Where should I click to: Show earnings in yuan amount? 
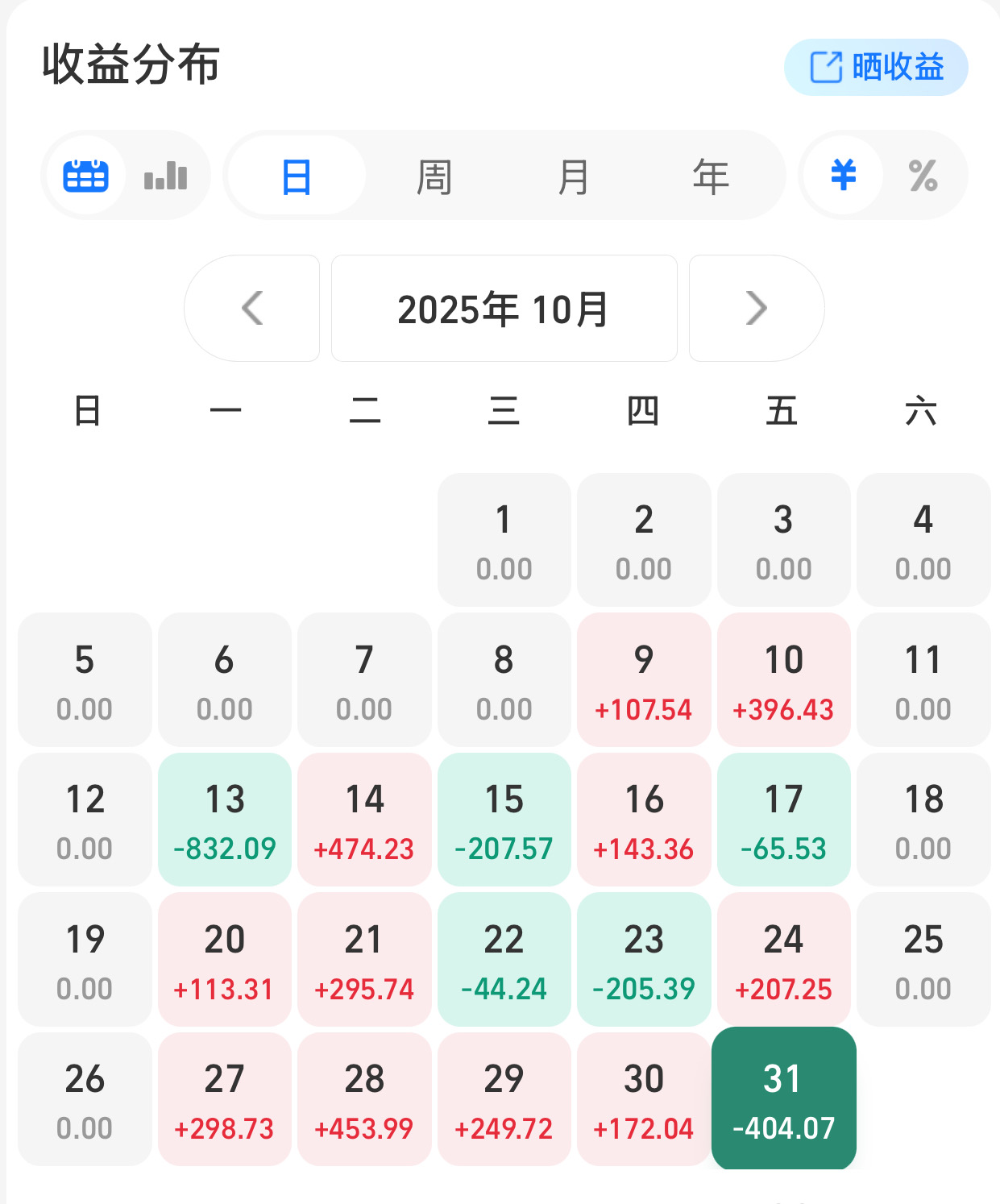click(843, 176)
